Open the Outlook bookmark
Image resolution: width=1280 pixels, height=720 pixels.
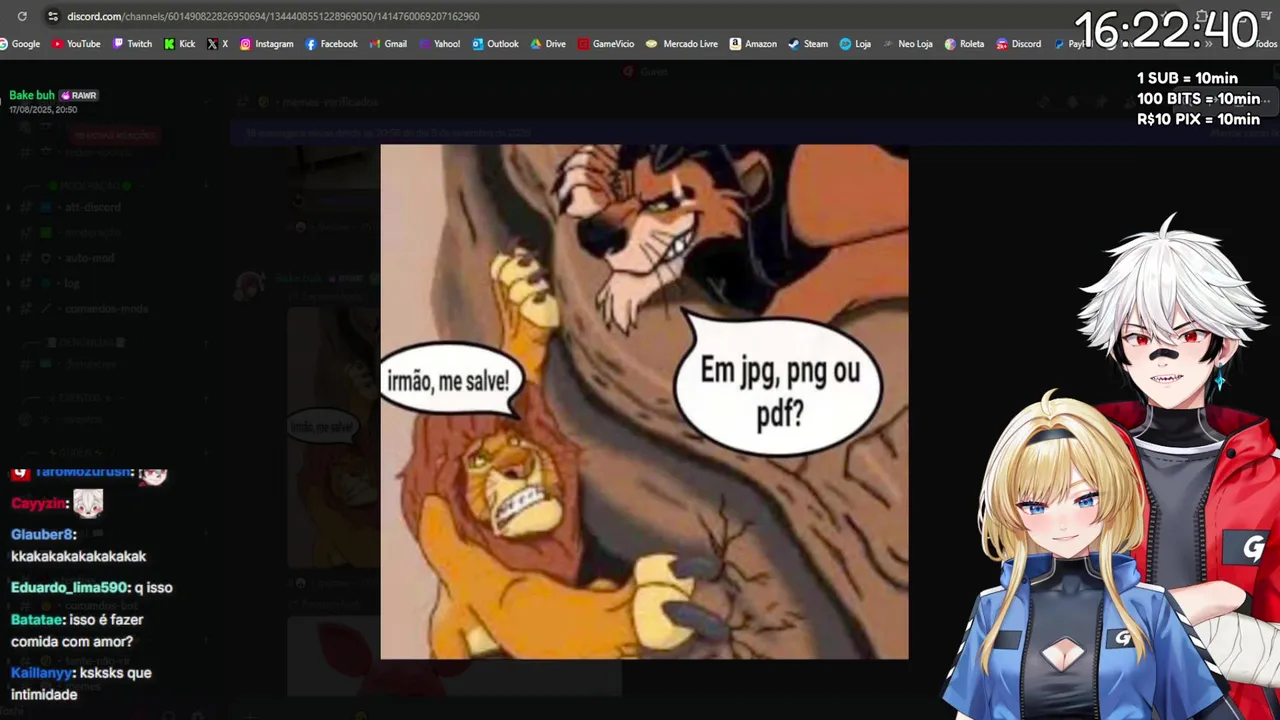point(495,44)
